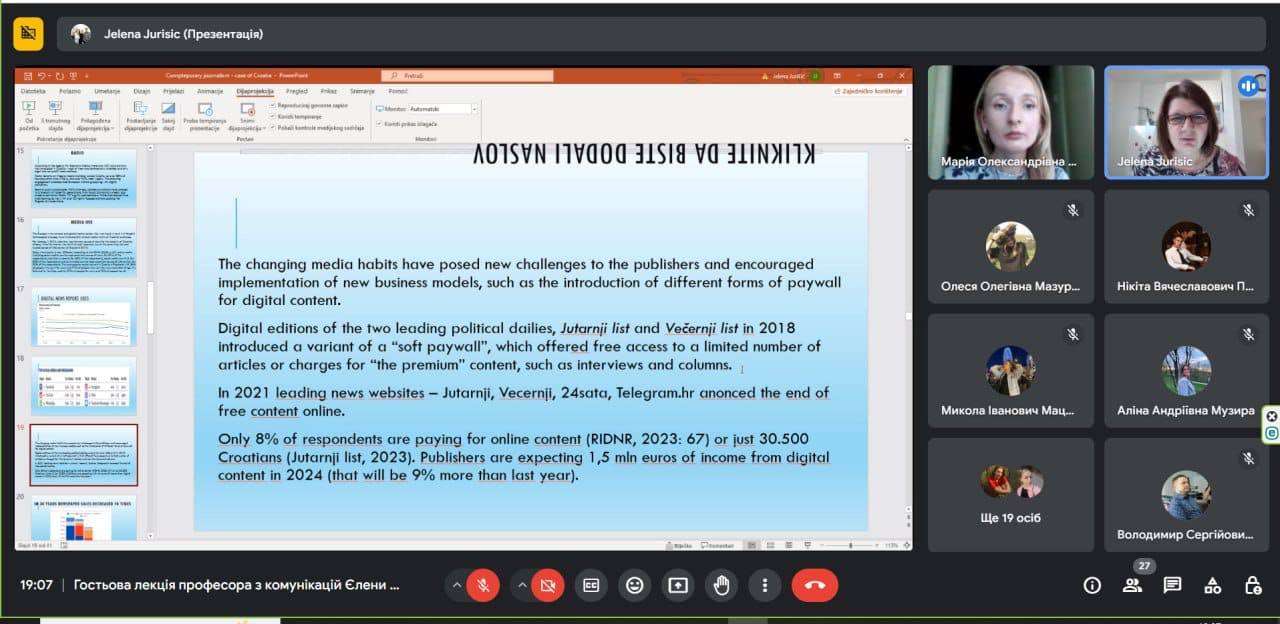Enable closed captions with CC button
The height and width of the screenshot is (624, 1280).
591,585
